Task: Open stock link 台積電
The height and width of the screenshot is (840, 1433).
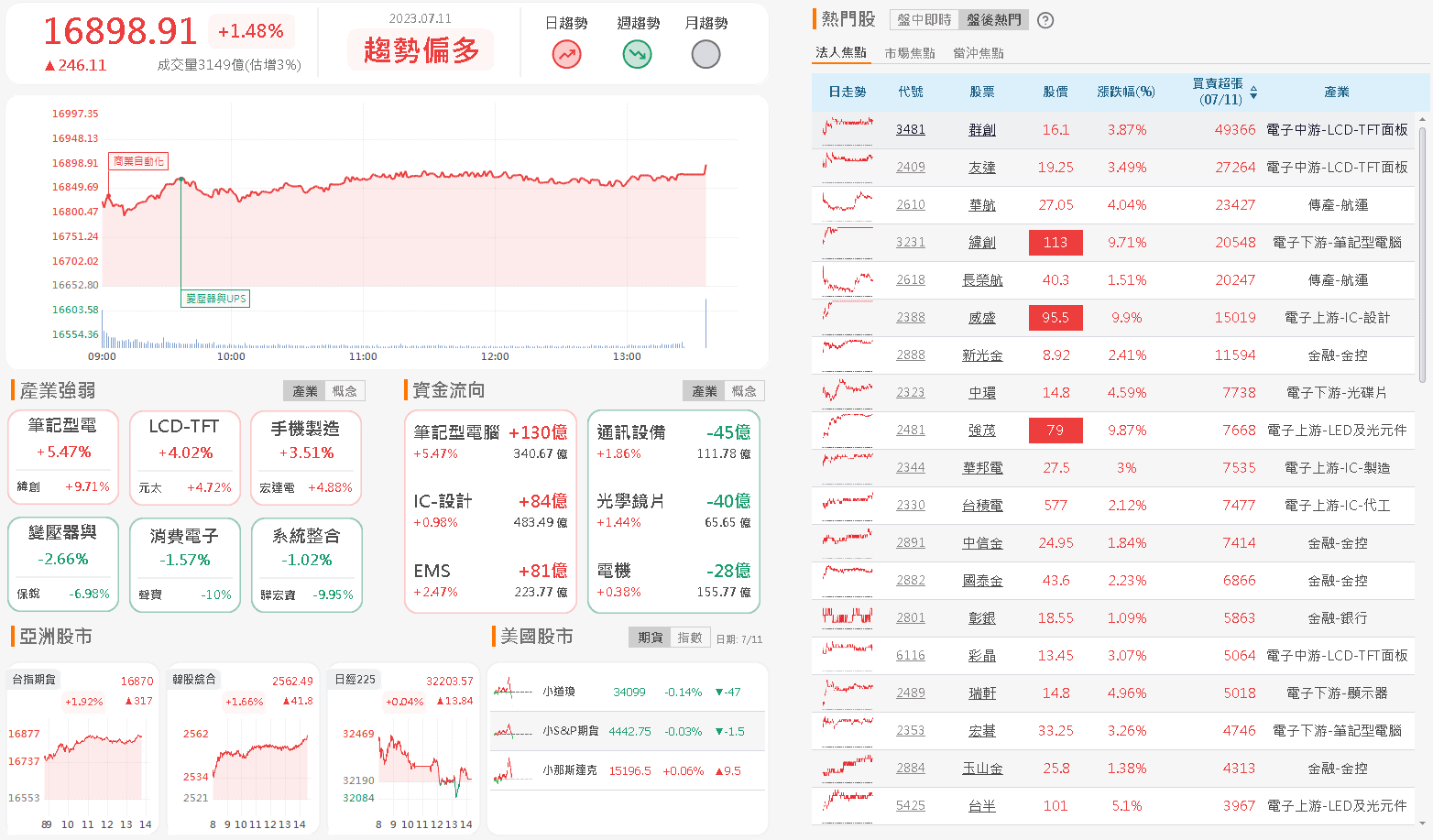Action: point(982,506)
